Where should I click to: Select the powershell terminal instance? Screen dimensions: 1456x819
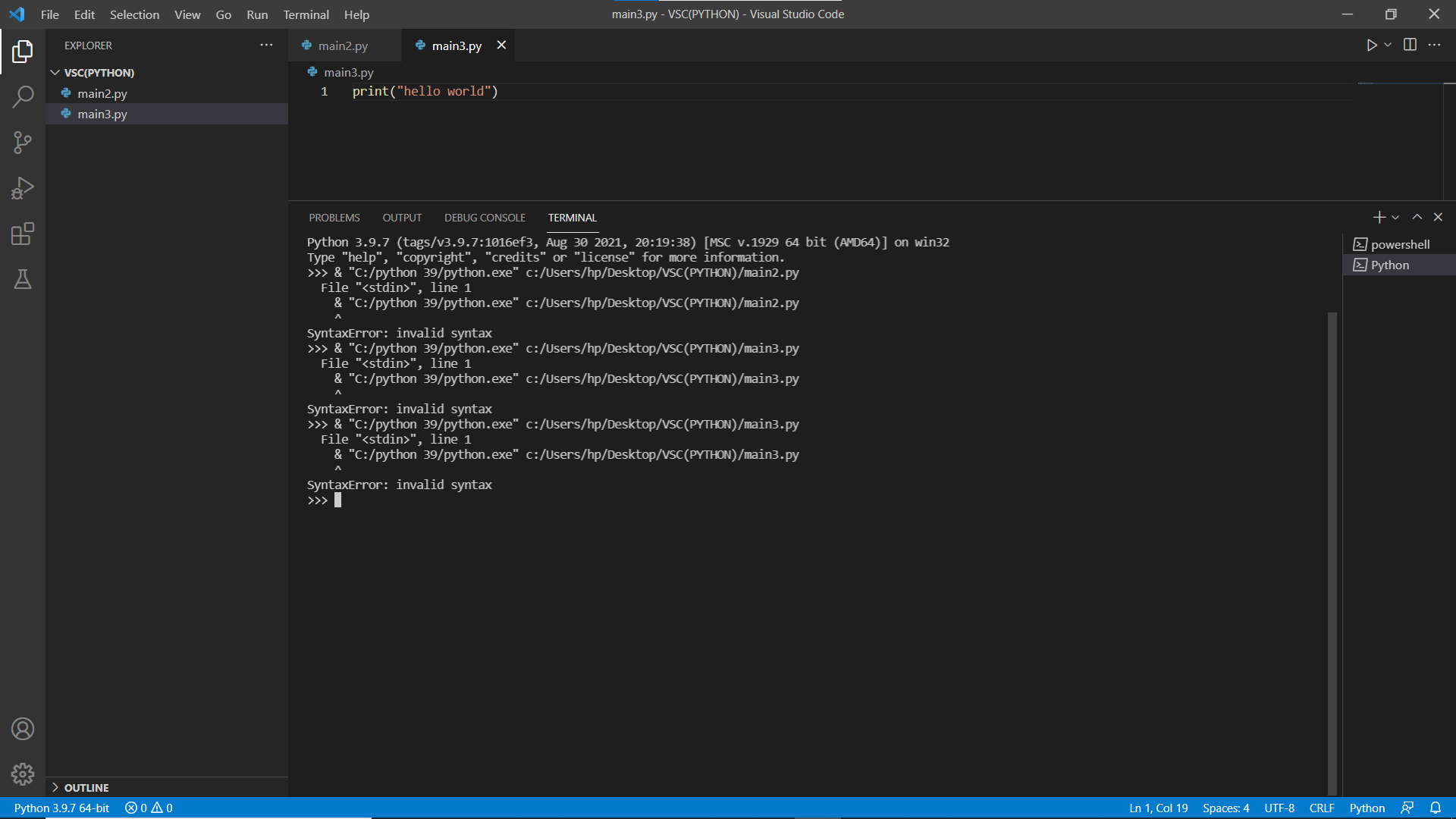(1399, 244)
